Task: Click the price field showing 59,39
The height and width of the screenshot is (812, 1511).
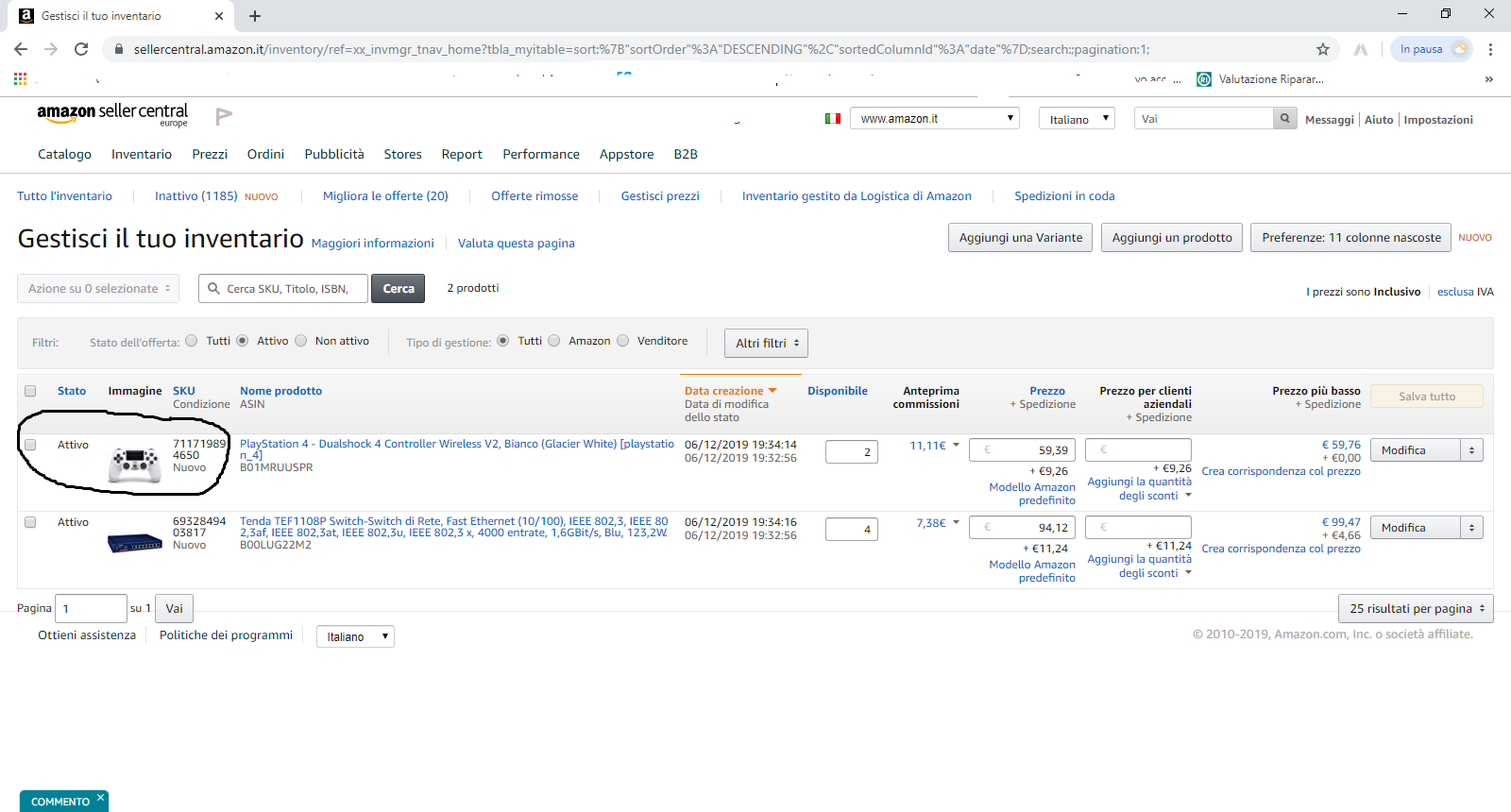Action: 1023,450
